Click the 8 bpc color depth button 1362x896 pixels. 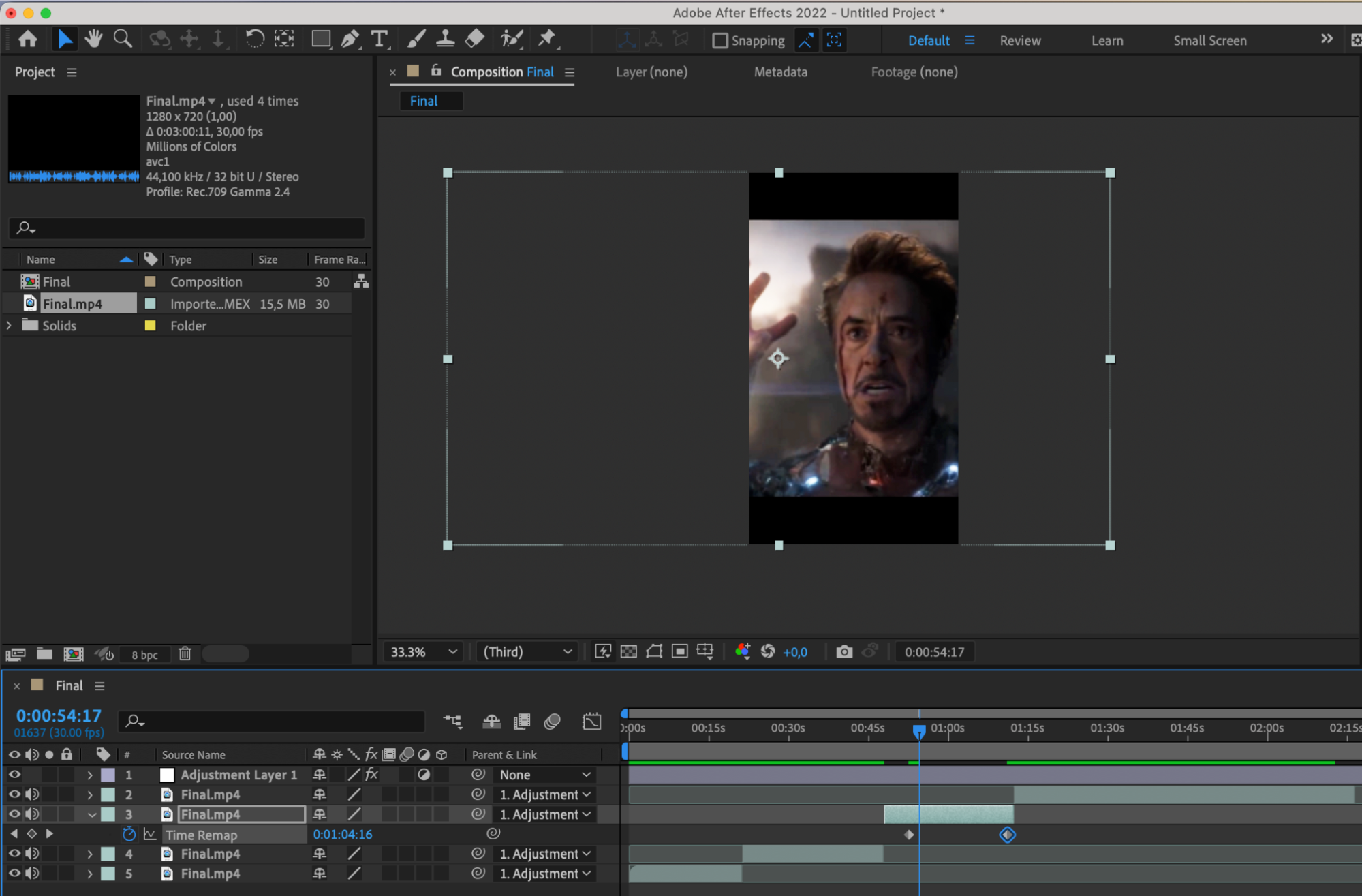coord(144,655)
